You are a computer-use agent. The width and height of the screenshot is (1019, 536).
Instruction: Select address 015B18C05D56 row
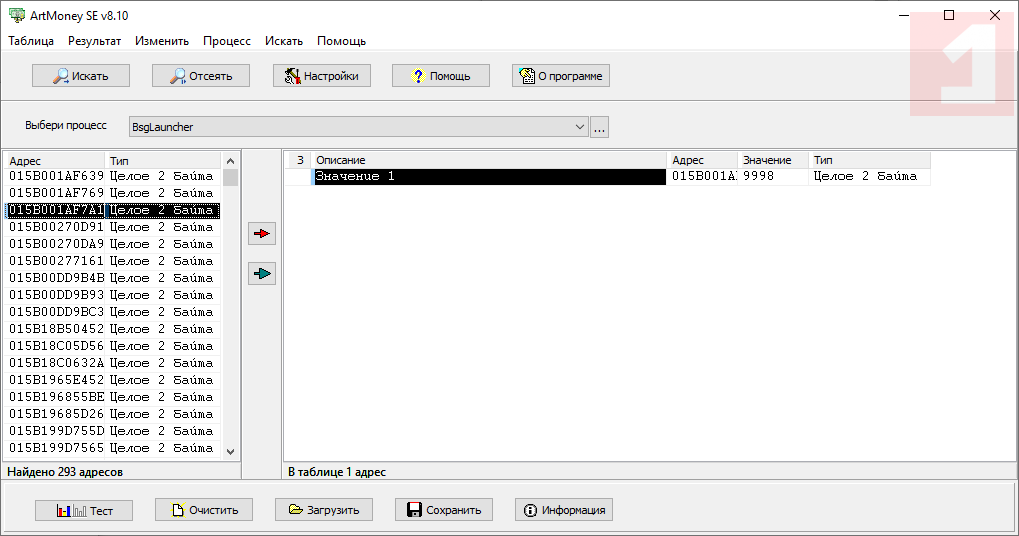[x=113, y=346]
